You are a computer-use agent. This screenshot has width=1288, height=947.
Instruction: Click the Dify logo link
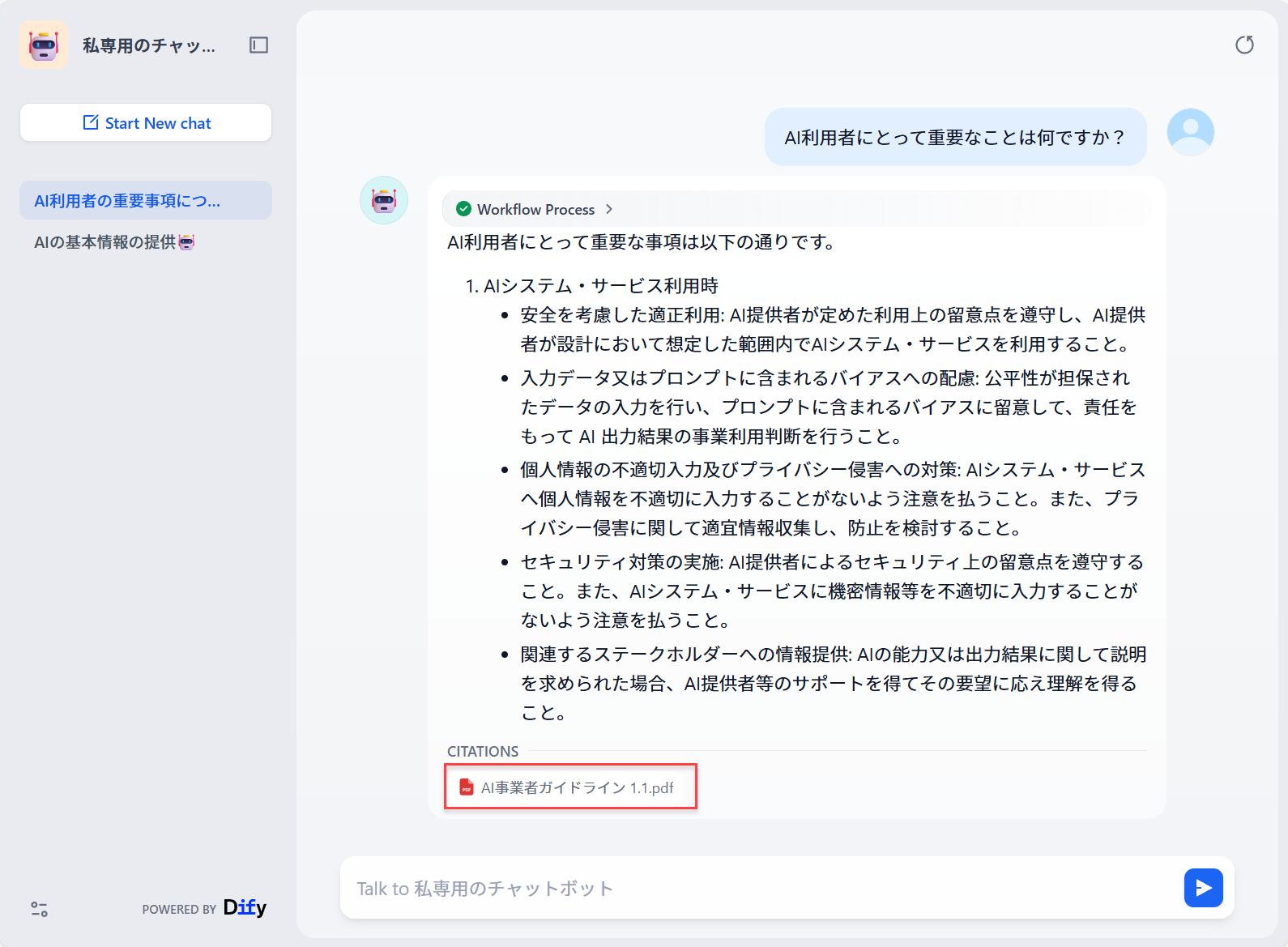pyautogui.click(x=245, y=907)
